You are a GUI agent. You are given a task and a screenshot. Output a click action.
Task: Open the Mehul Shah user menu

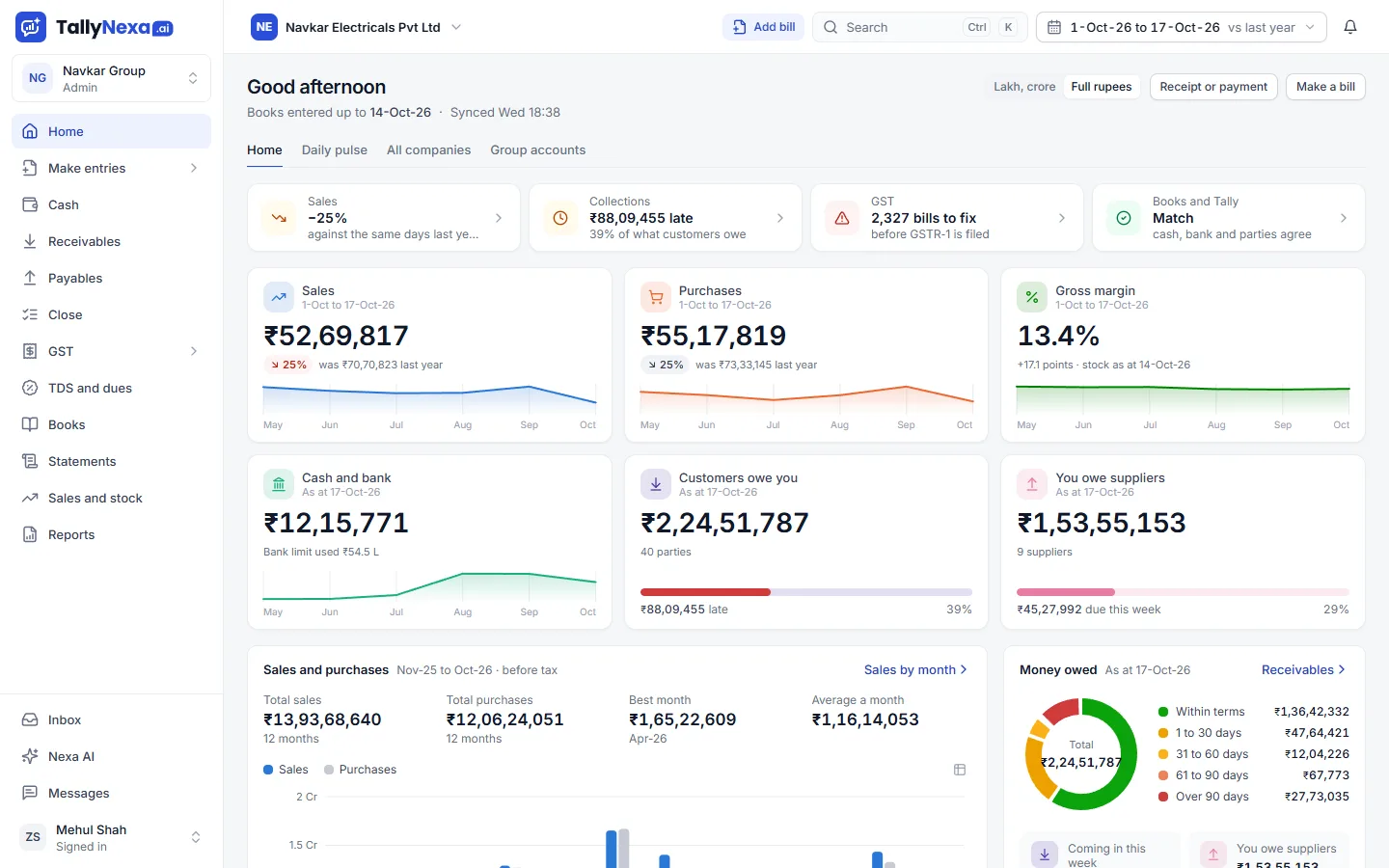point(112,837)
